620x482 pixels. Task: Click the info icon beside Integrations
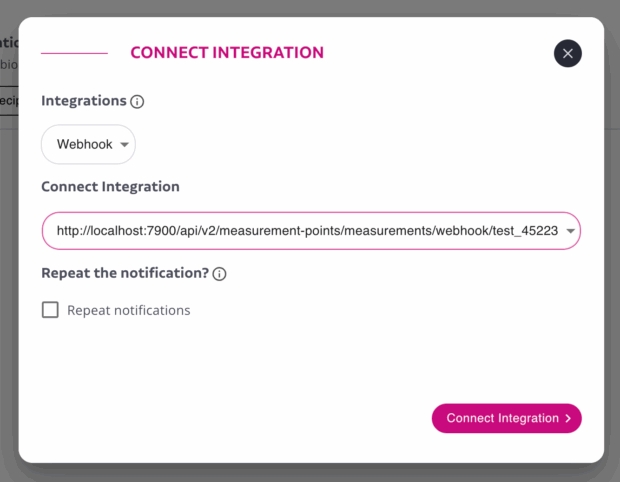pos(138,101)
